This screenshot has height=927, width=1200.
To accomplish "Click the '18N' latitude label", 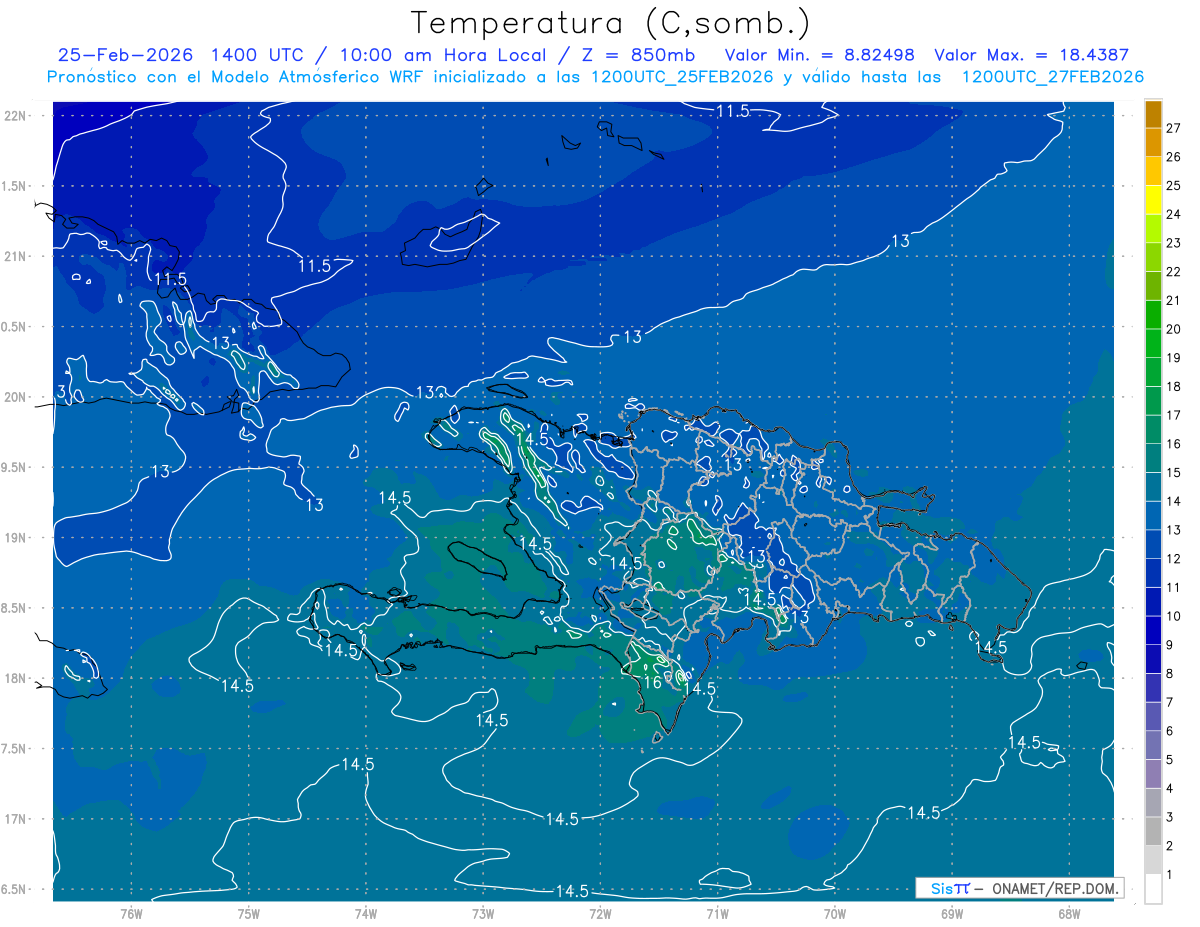I will tap(16, 679).
